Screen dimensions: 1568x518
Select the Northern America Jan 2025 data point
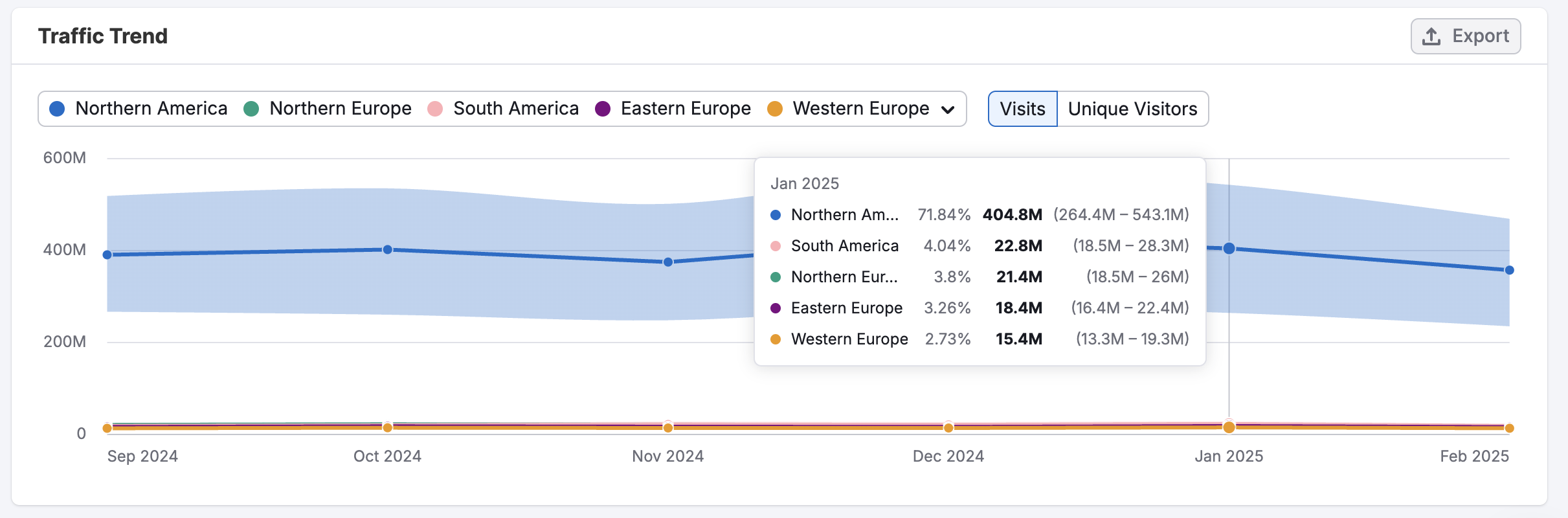[1229, 249]
